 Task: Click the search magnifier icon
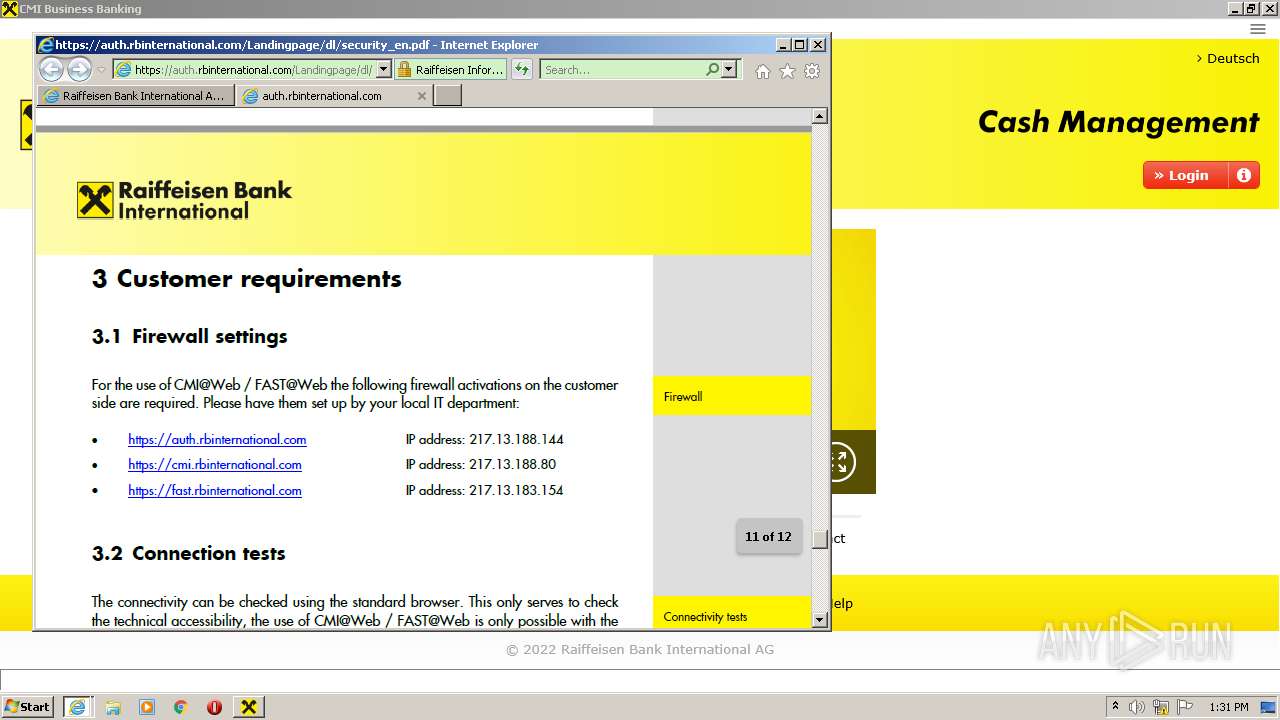pos(712,70)
